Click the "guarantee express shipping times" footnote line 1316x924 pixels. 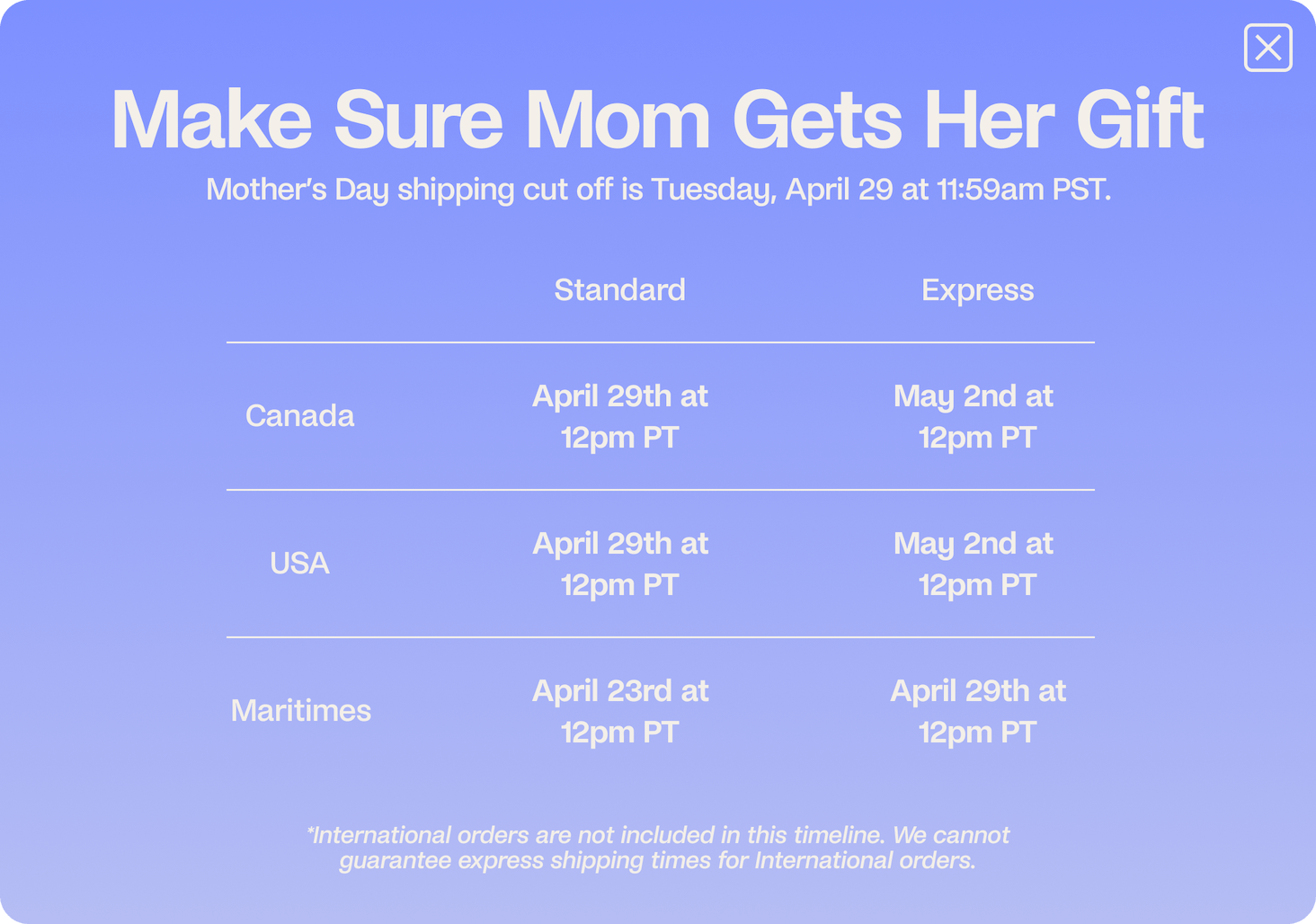click(x=658, y=861)
